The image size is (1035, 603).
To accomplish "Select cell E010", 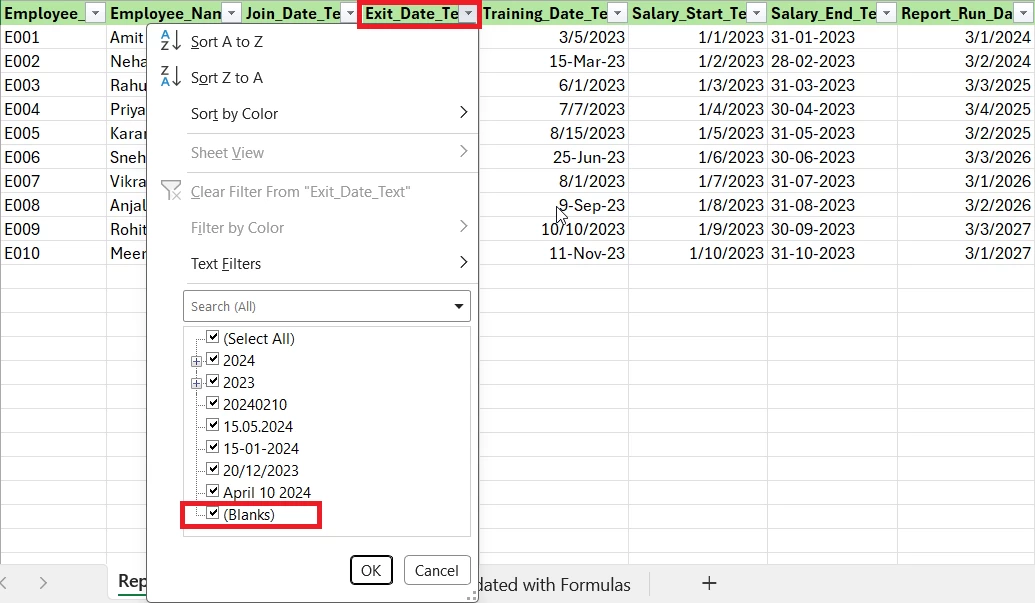I will tap(53, 253).
